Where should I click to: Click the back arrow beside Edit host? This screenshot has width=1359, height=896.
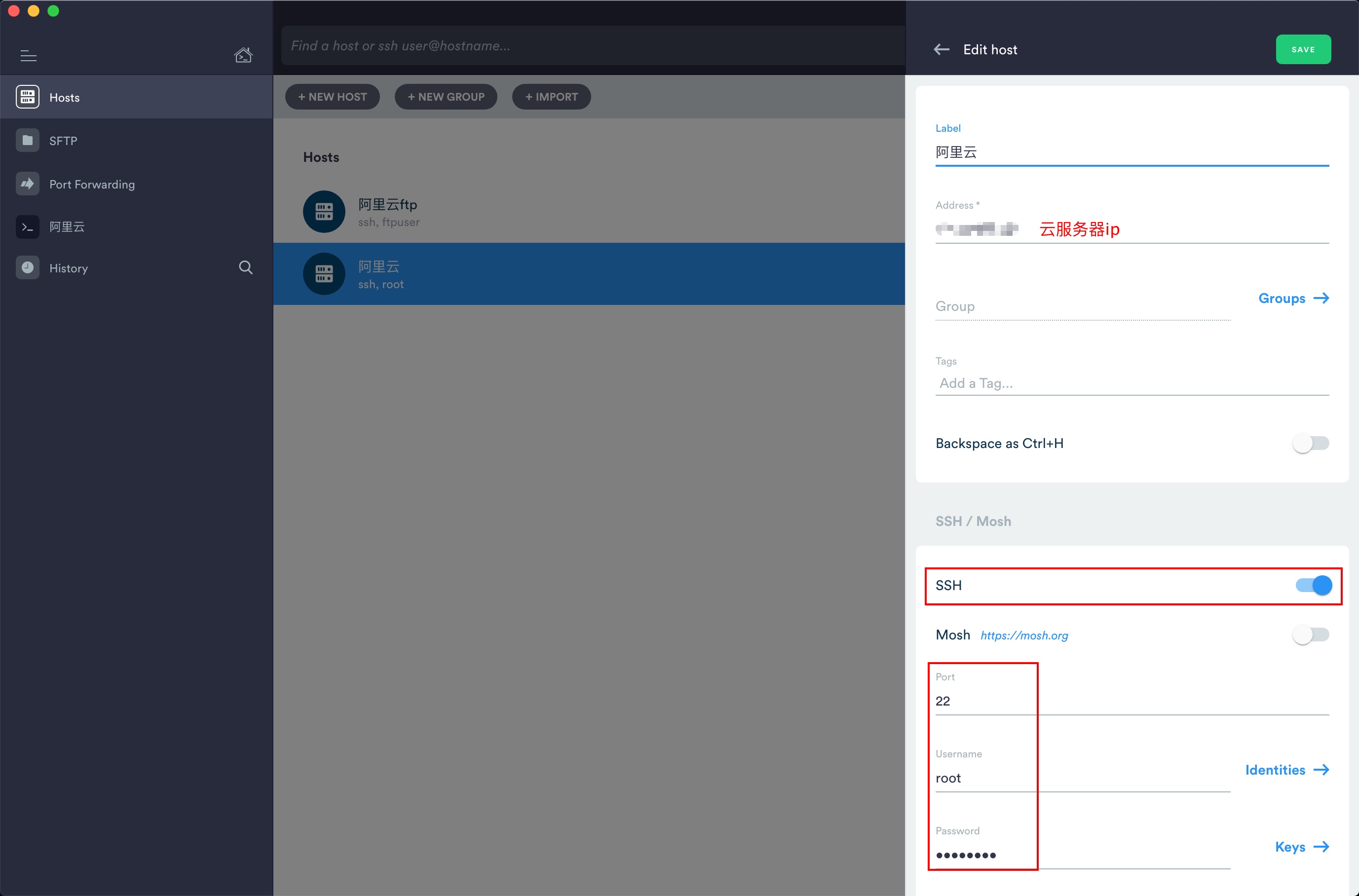point(941,50)
